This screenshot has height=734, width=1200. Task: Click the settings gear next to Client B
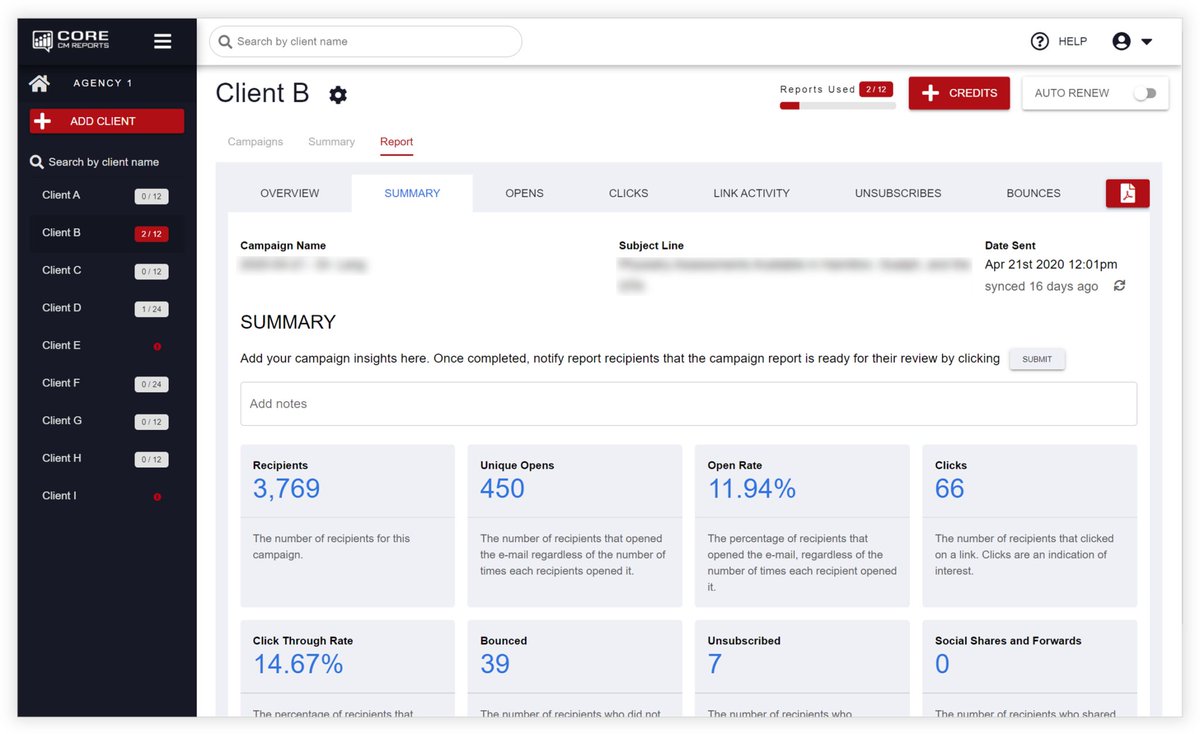[337, 94]
